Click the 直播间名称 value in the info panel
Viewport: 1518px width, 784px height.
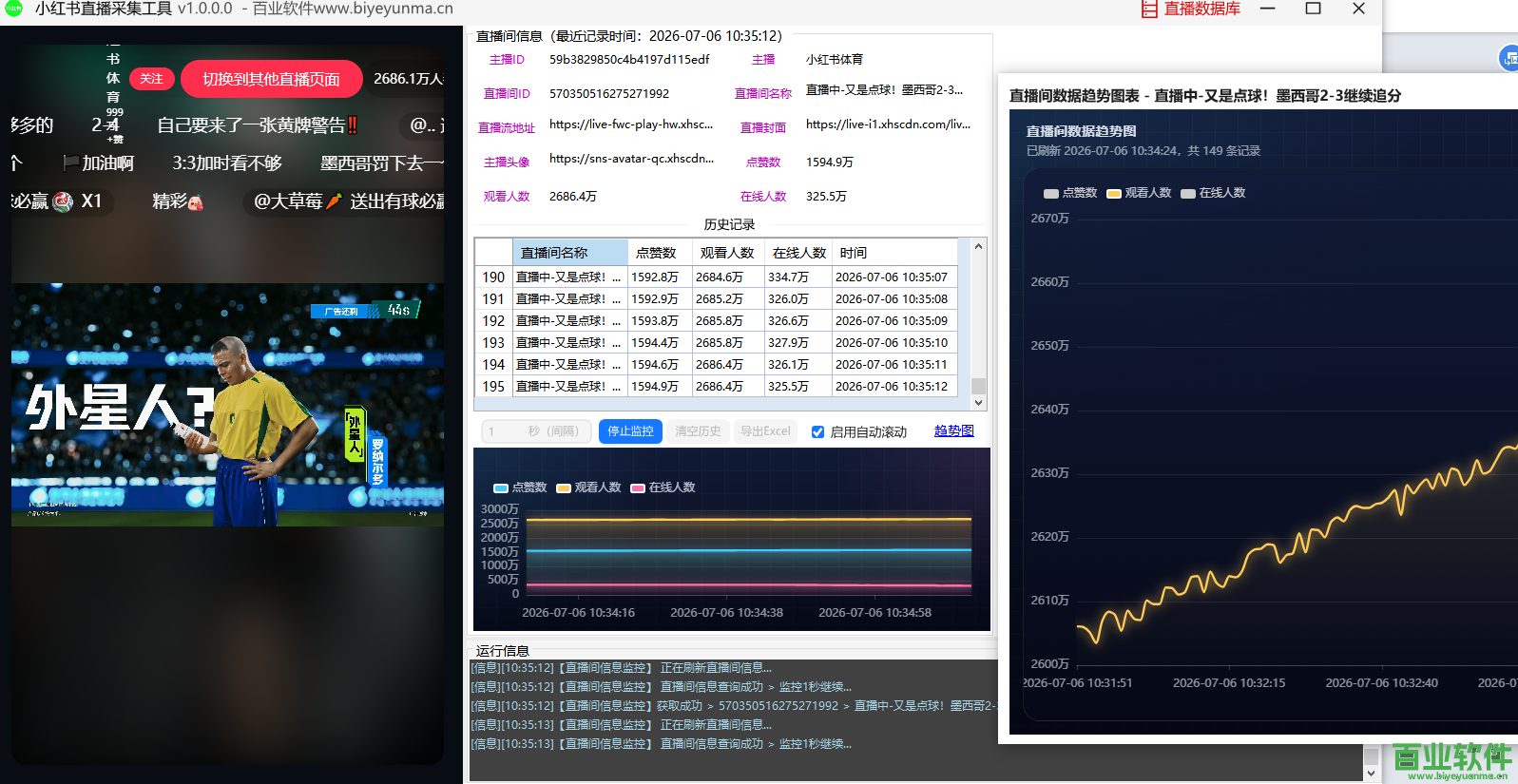click(884, 90)
